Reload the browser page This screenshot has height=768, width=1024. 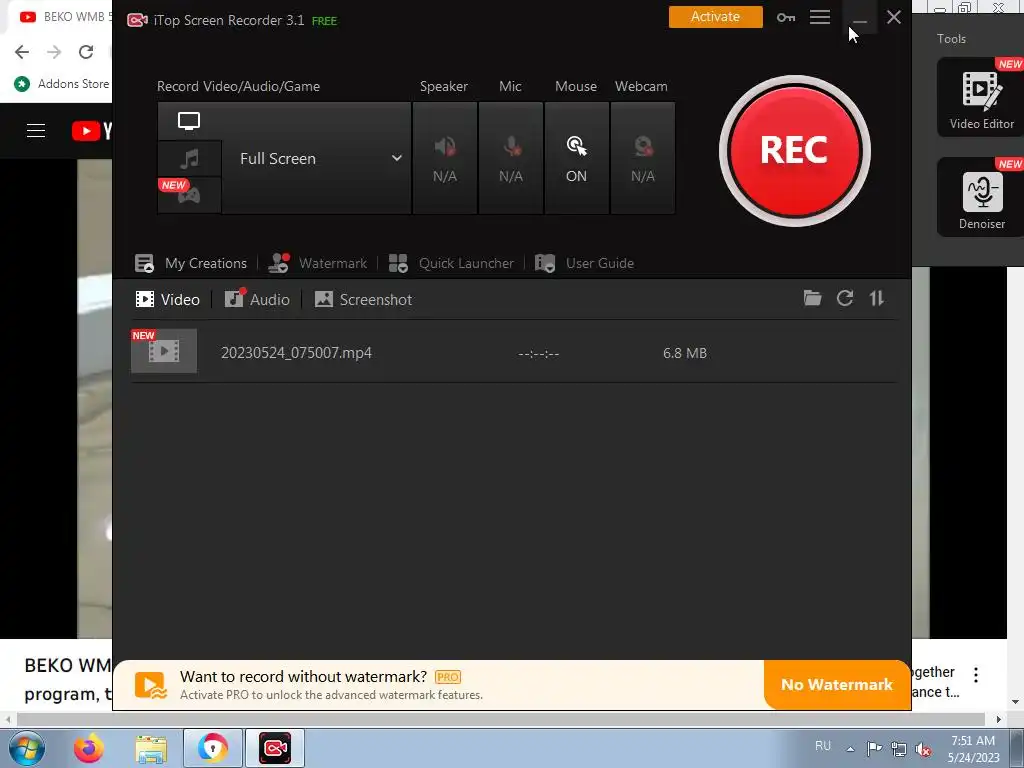click(86, 52)
